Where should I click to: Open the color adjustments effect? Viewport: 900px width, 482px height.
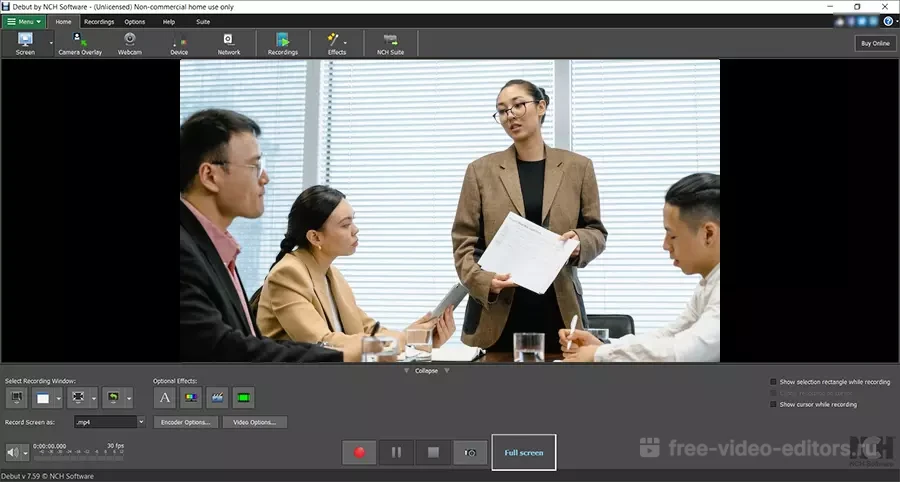point(191,398)
